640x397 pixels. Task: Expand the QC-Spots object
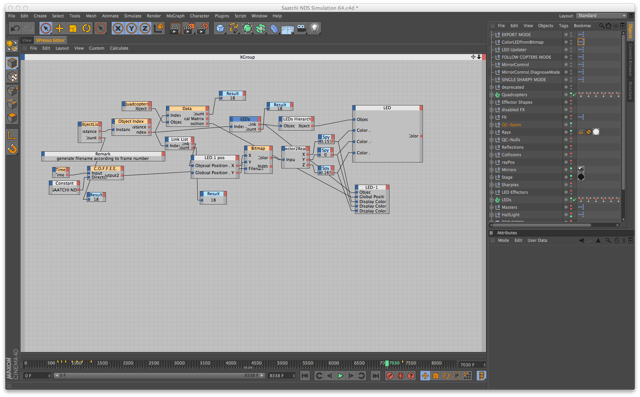point(491,125)
